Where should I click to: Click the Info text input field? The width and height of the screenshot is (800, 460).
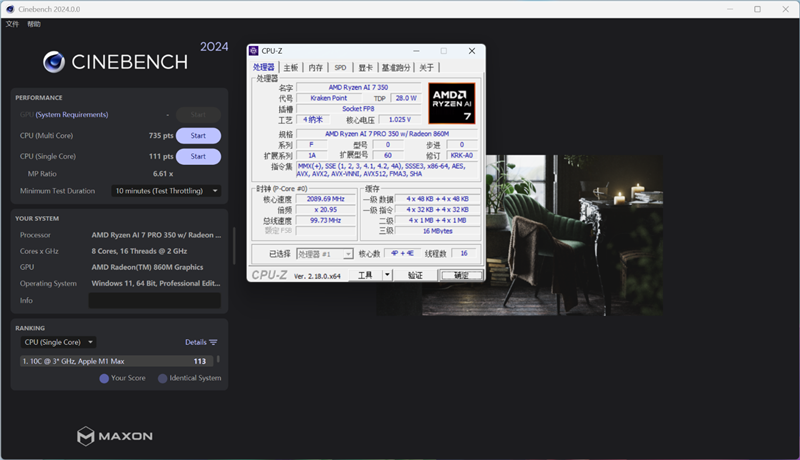coord(153,300)
